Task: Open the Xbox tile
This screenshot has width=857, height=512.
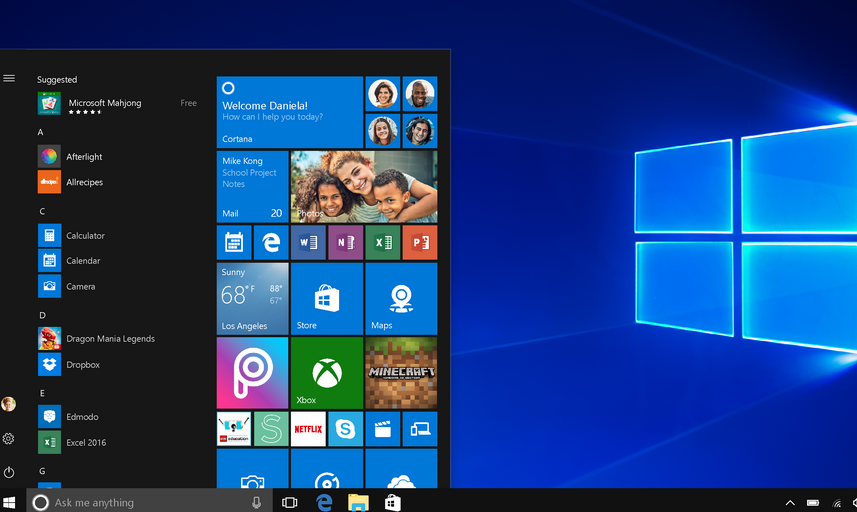Action: pos(327,373)
